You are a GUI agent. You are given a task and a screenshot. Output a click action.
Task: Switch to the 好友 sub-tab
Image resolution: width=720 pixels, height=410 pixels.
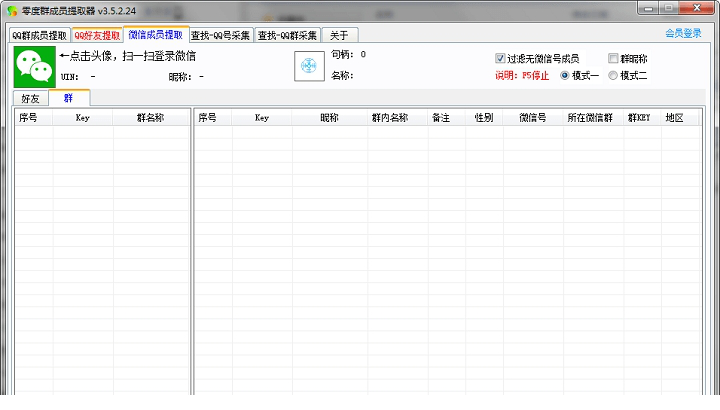[30, 98]
